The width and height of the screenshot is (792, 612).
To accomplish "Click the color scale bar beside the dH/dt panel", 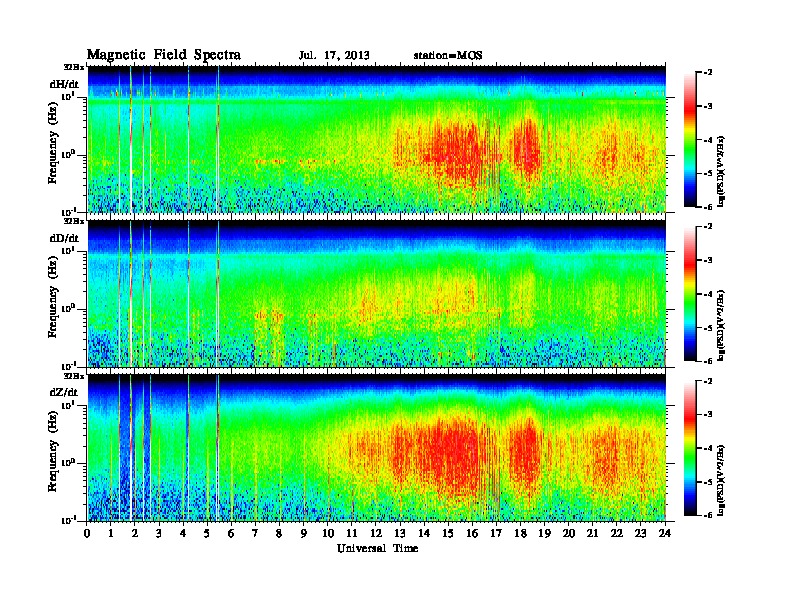I will [690, 139].
